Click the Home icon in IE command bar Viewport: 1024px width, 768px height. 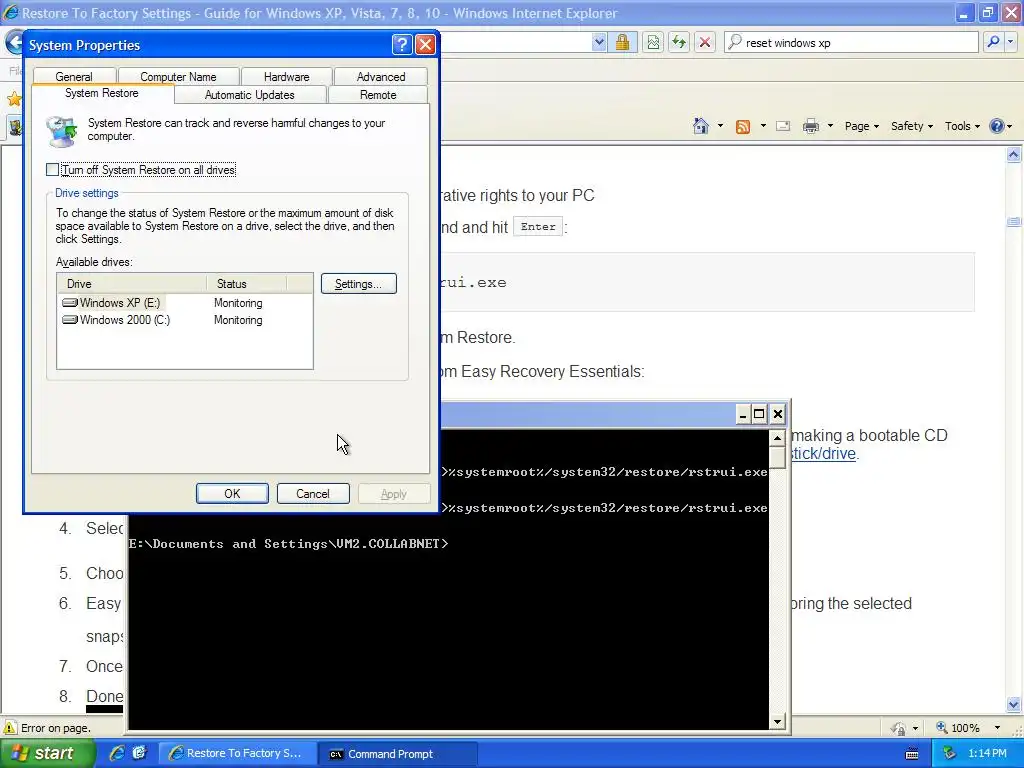pyautogui.click(x=701, y=126)
